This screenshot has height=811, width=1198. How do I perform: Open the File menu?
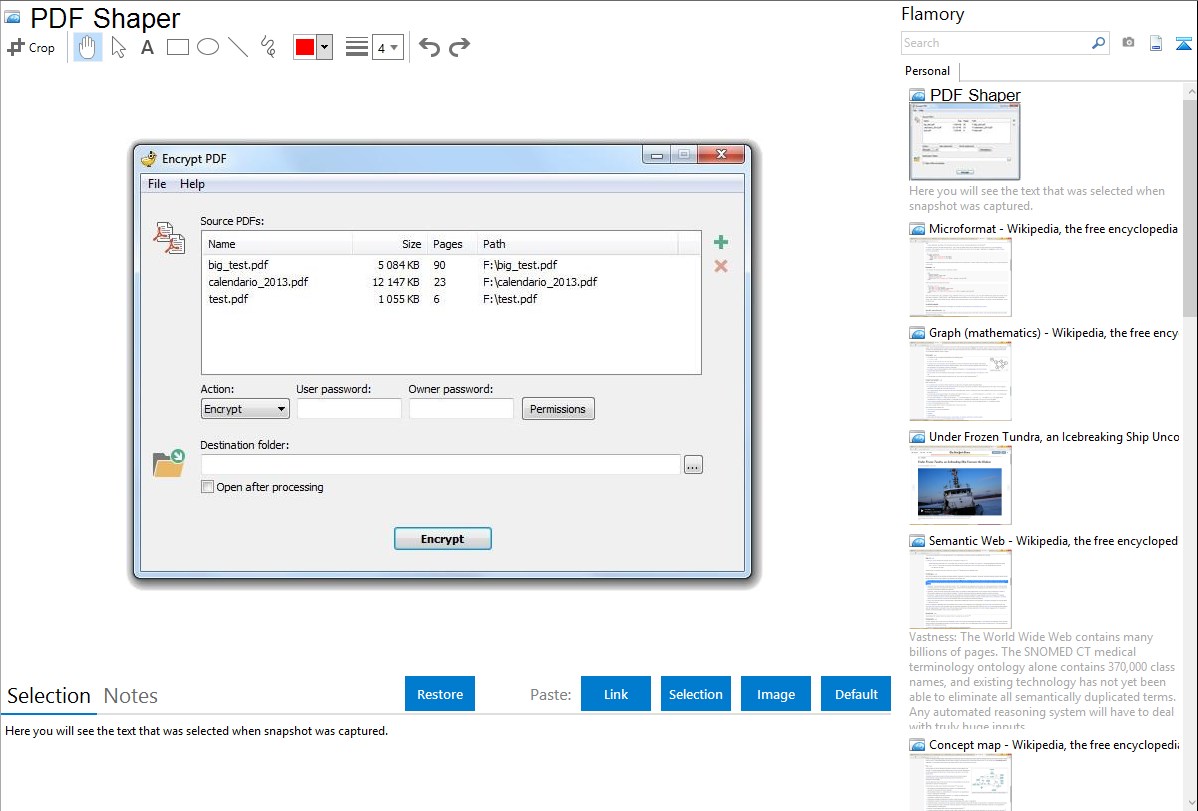pos(157,183)
